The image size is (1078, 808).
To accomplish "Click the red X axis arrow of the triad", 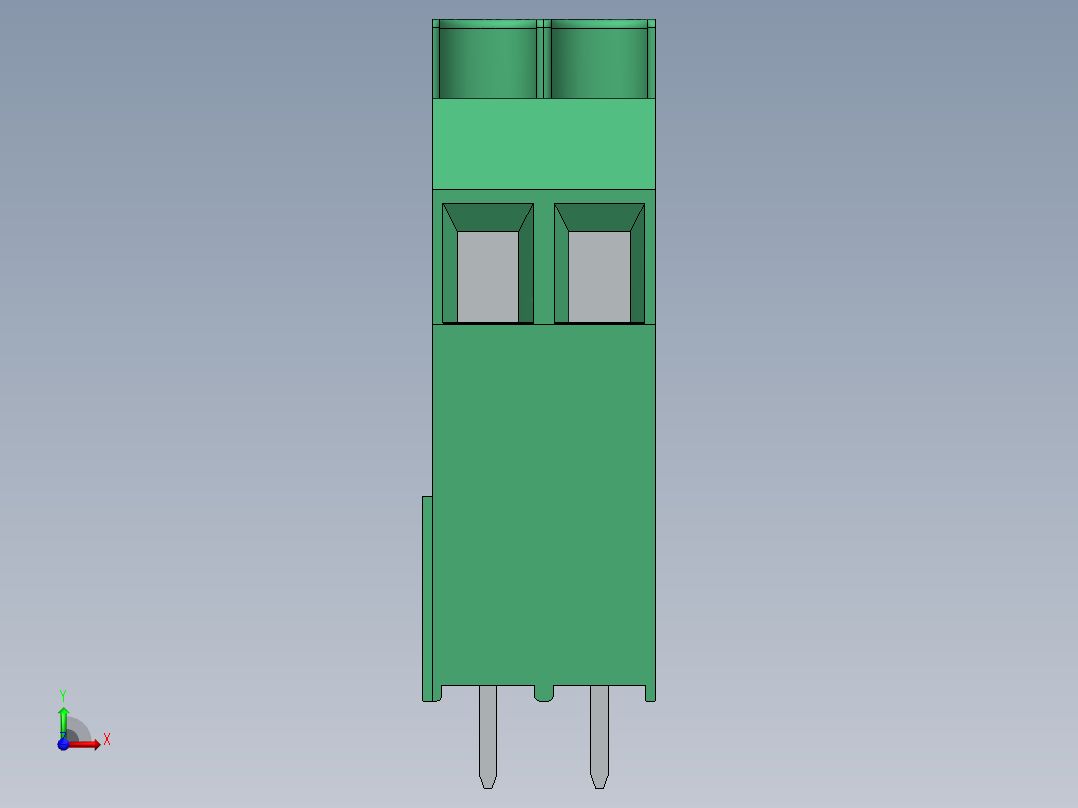I will 84,744.
